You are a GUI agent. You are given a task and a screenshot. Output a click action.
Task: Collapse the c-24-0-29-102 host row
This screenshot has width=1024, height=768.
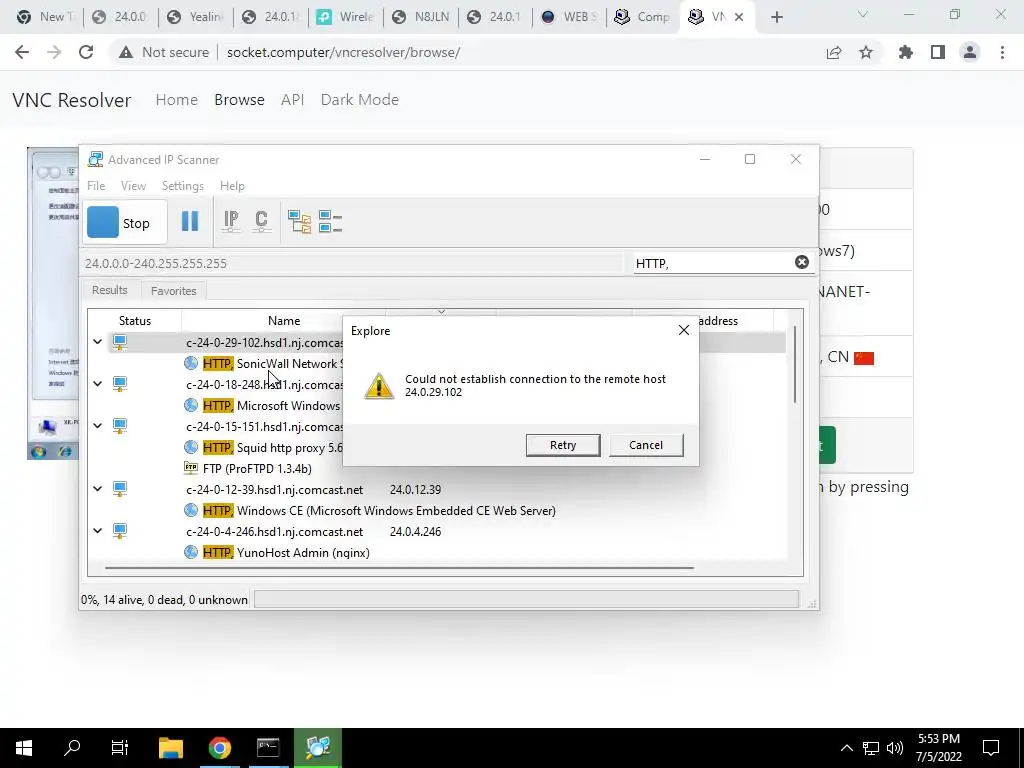[x=97, y=342]
